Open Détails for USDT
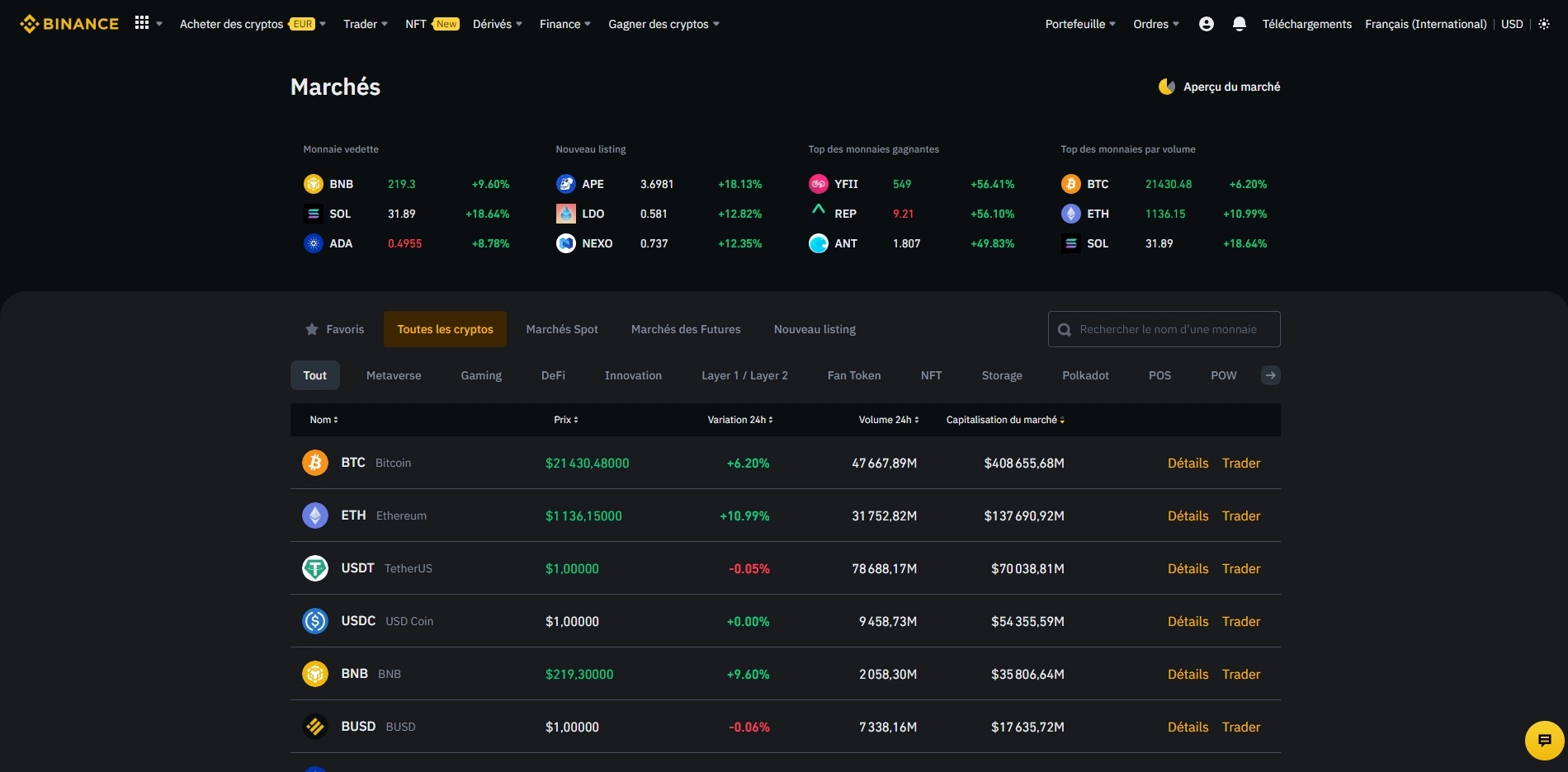 pyautogui.click(x=1188, y=568)
